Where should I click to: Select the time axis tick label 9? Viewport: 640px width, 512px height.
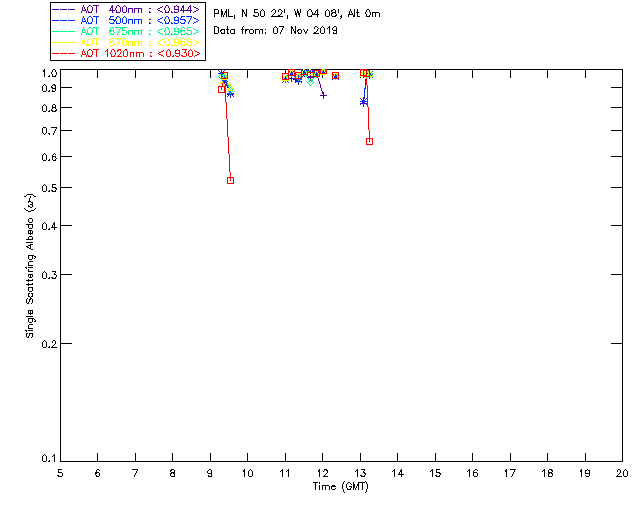point(210,474)
